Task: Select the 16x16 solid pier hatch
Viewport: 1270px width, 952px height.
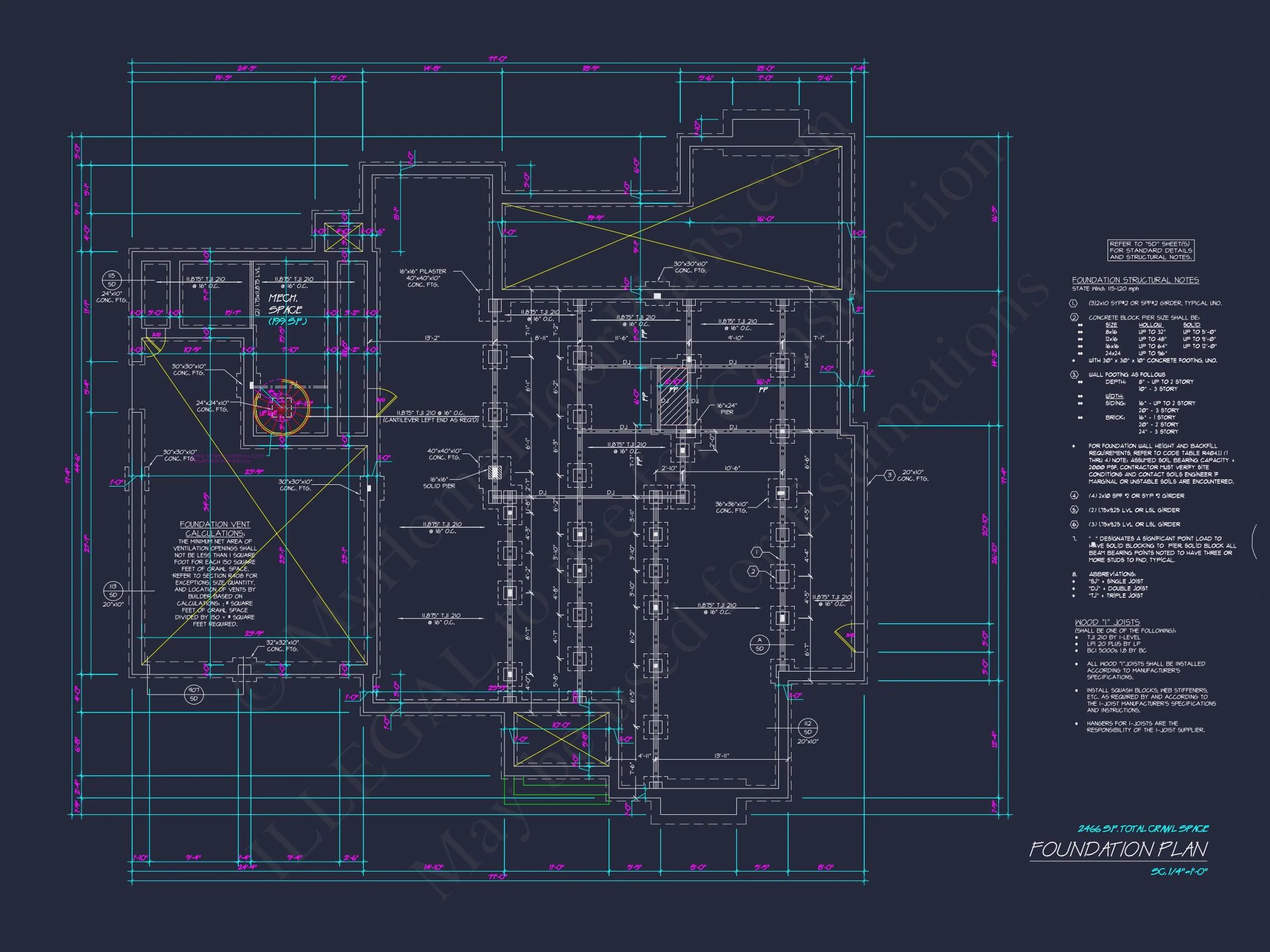Action: 494,472
